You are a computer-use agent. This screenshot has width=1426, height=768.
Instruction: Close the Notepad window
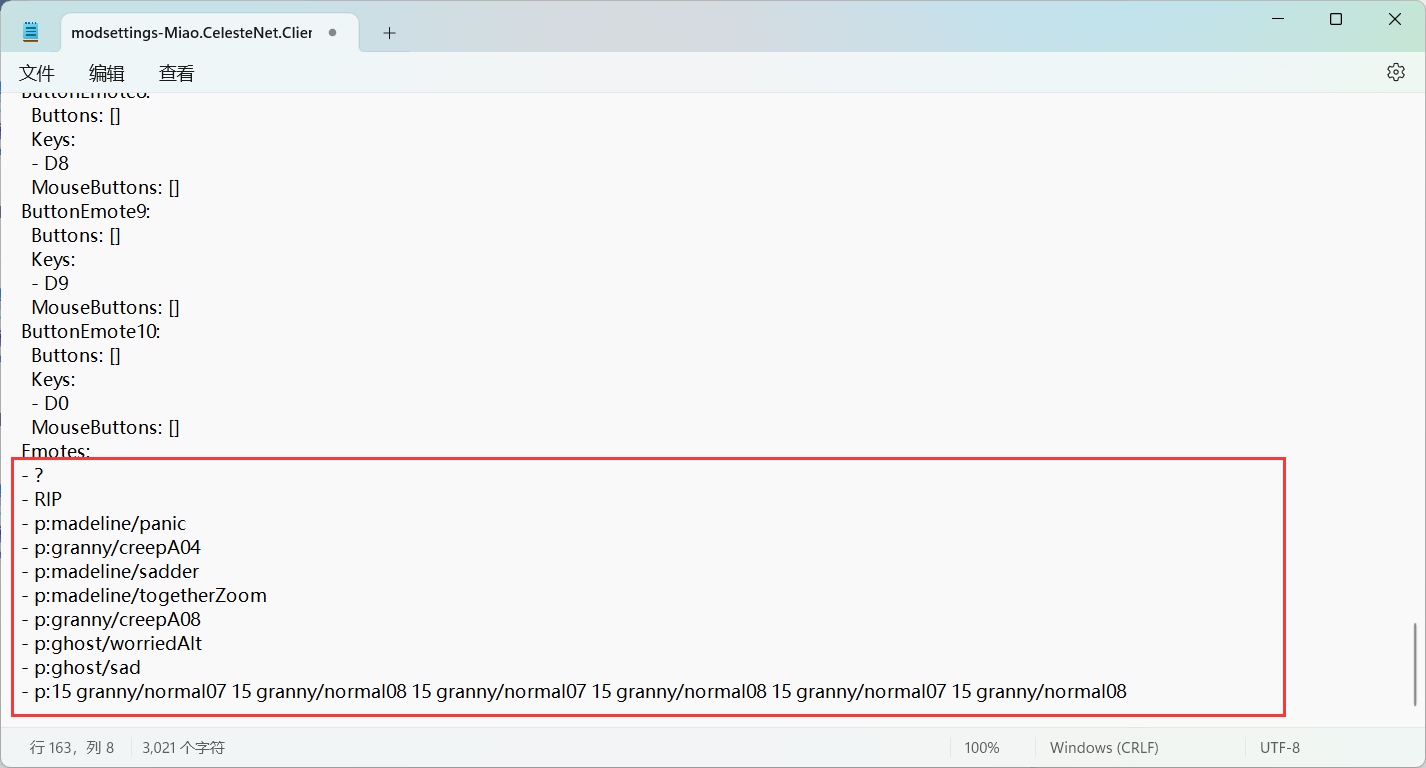[1395, 19]
